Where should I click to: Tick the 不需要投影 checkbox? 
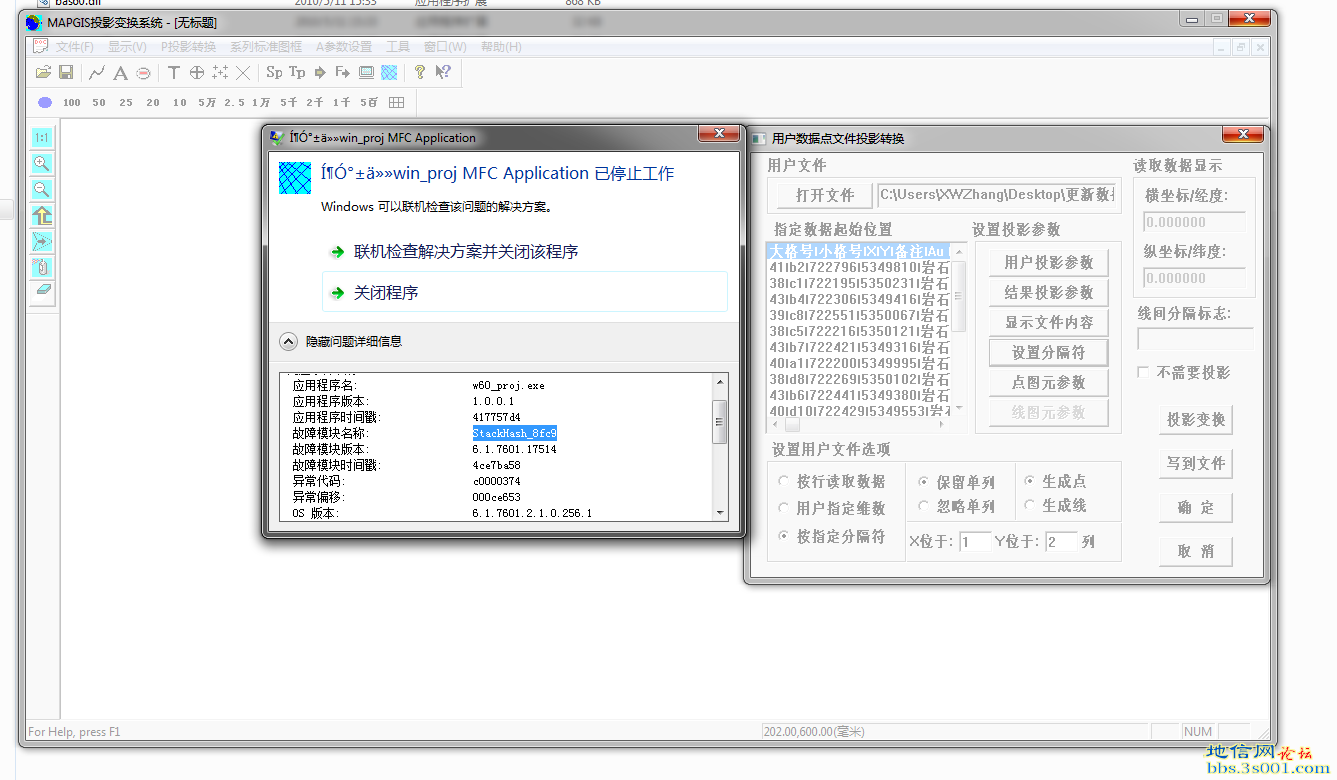(1143, 372)
